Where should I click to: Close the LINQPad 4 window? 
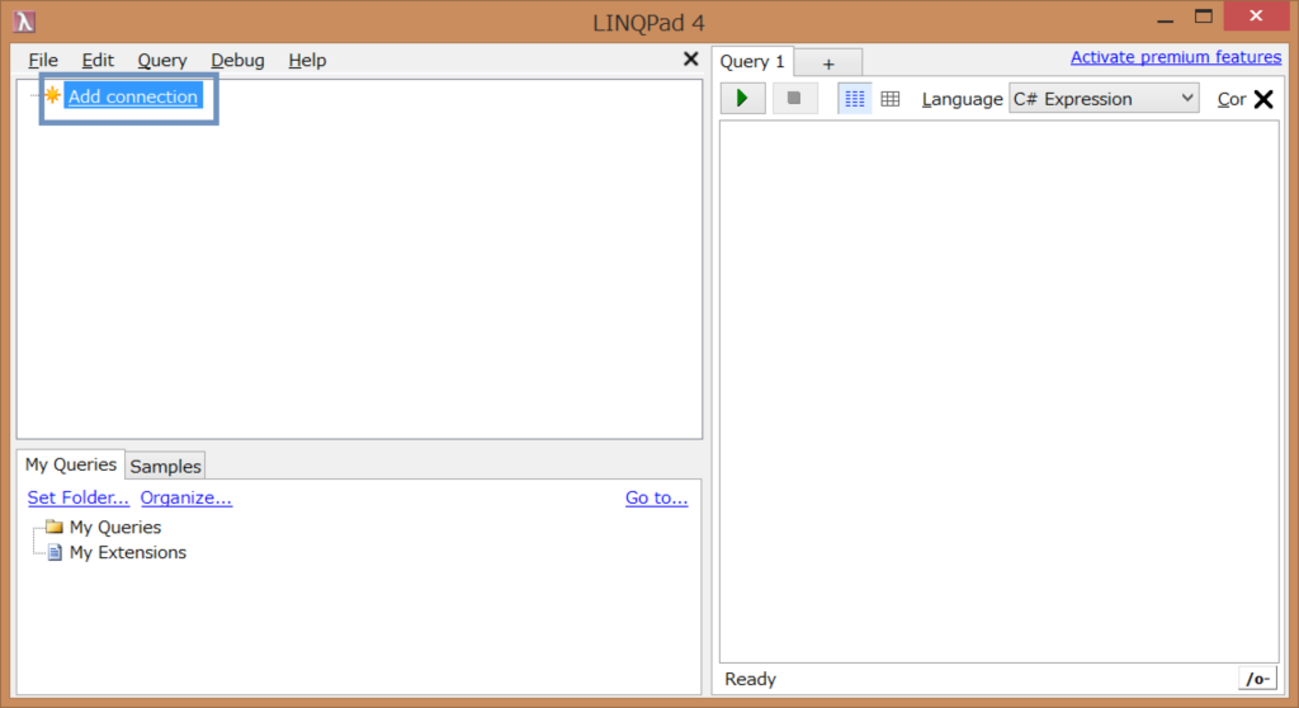[x=1258, y=16]
